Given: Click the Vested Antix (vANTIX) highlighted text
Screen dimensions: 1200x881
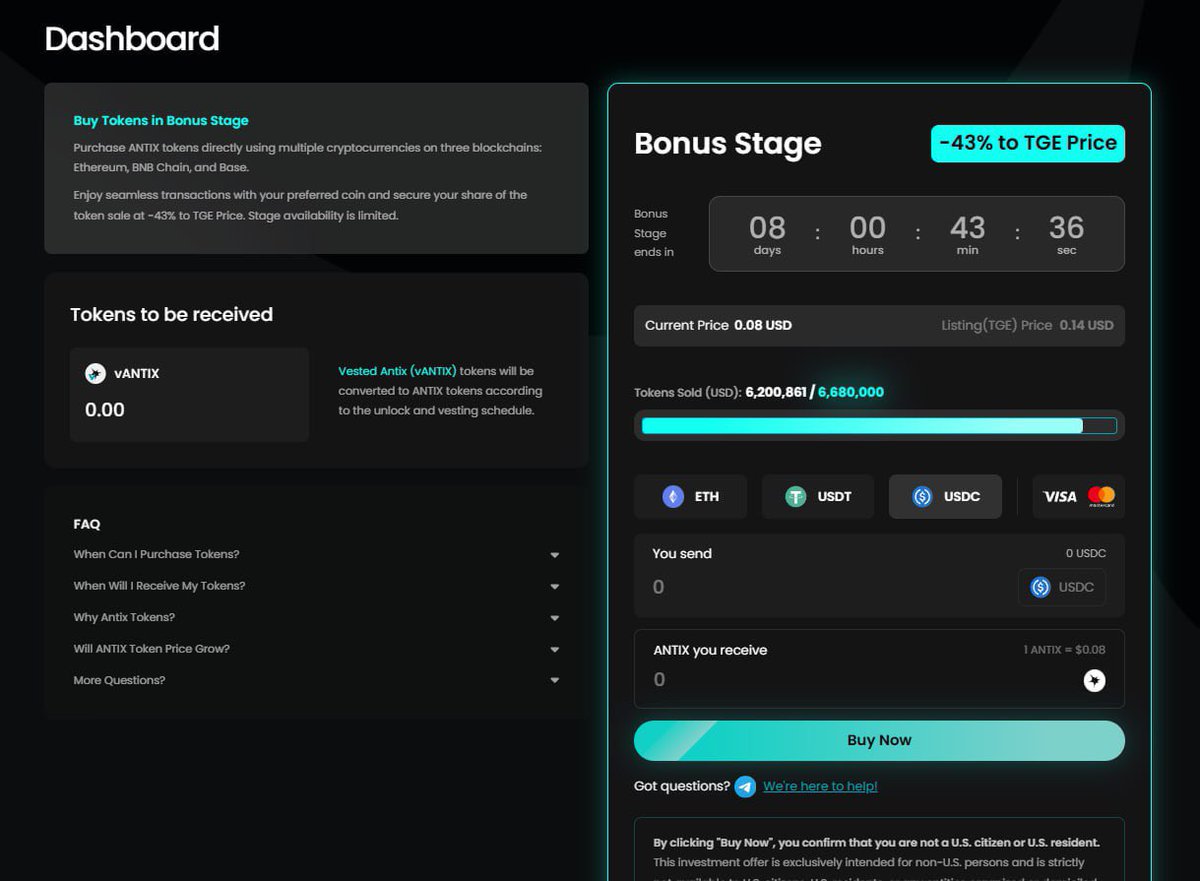Looking at the screenshot, I should click(x=397, y=371).
